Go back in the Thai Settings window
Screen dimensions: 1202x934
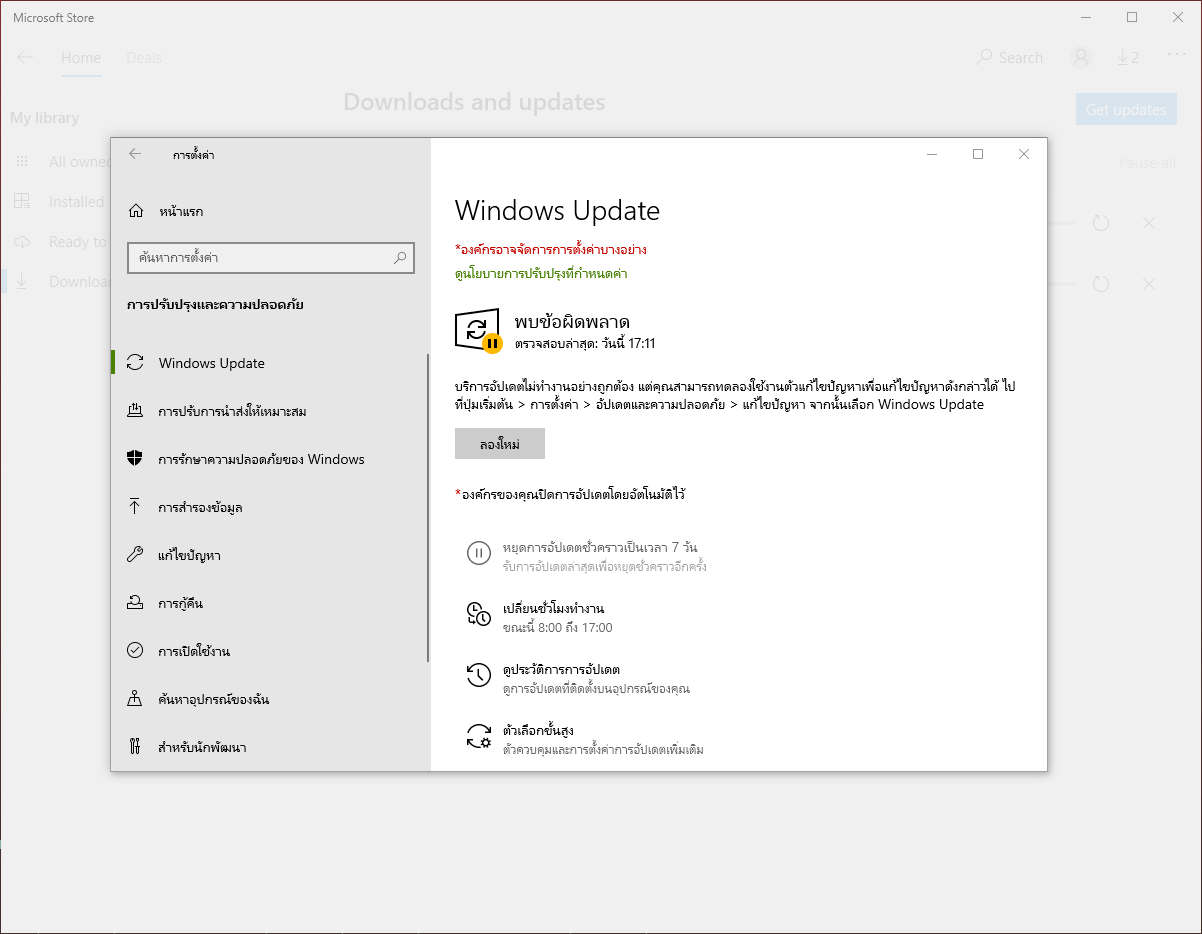click(x=135, y=154)
